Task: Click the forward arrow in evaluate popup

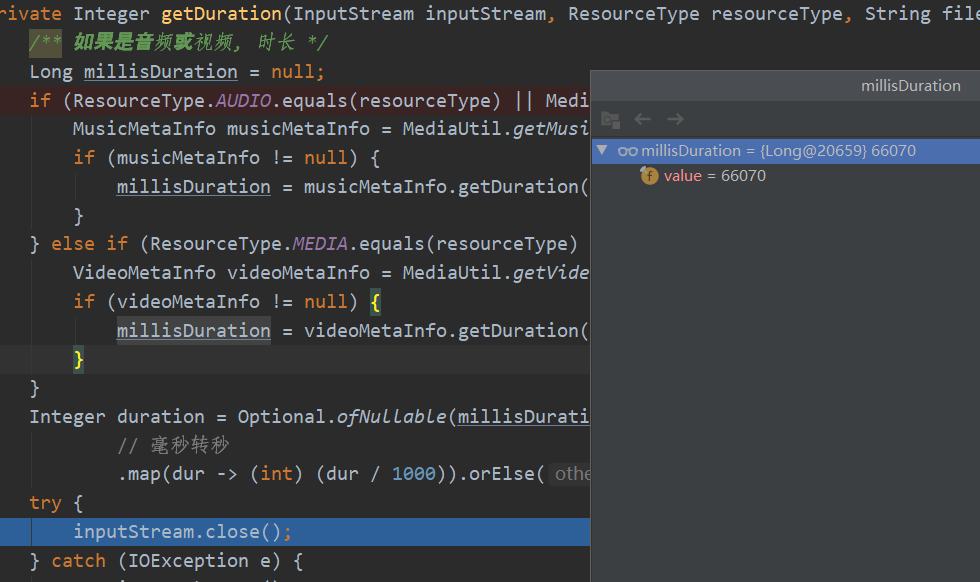Action: (676, 119)
